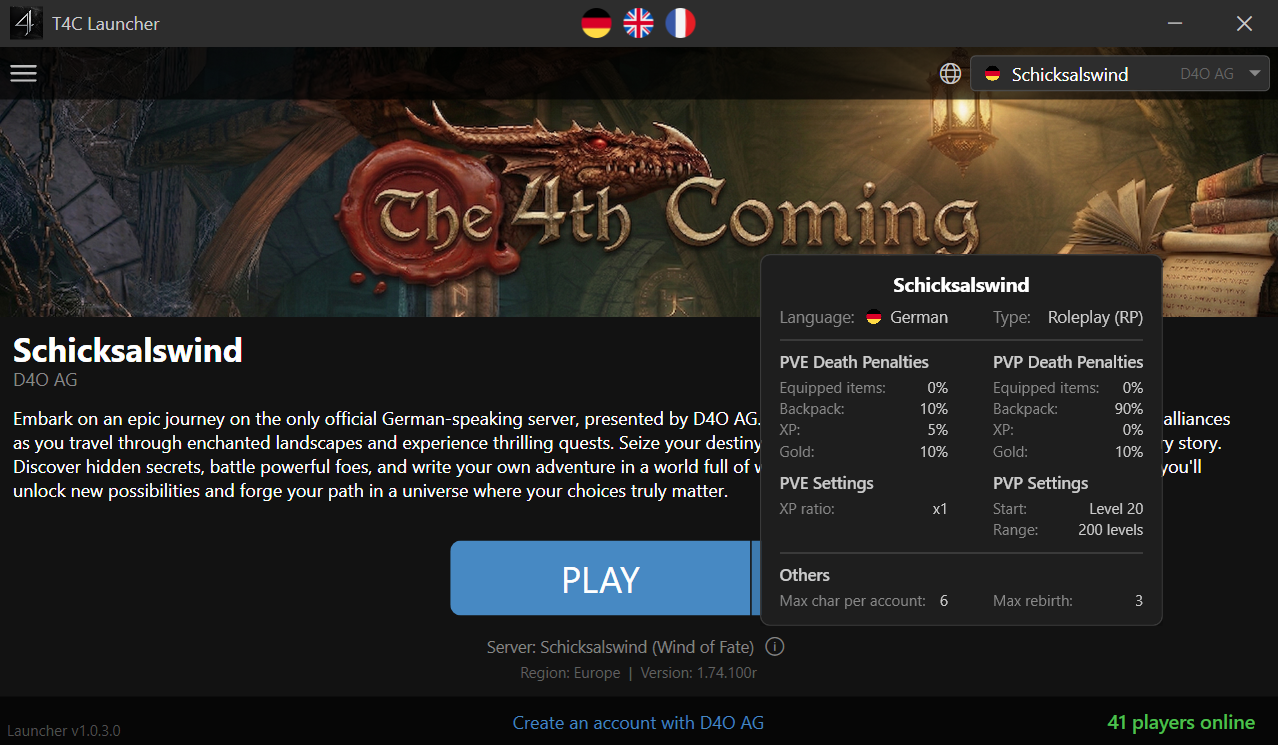Choose the French flag language
Screen dimensions: 1278x745
(x=680, y=23)
